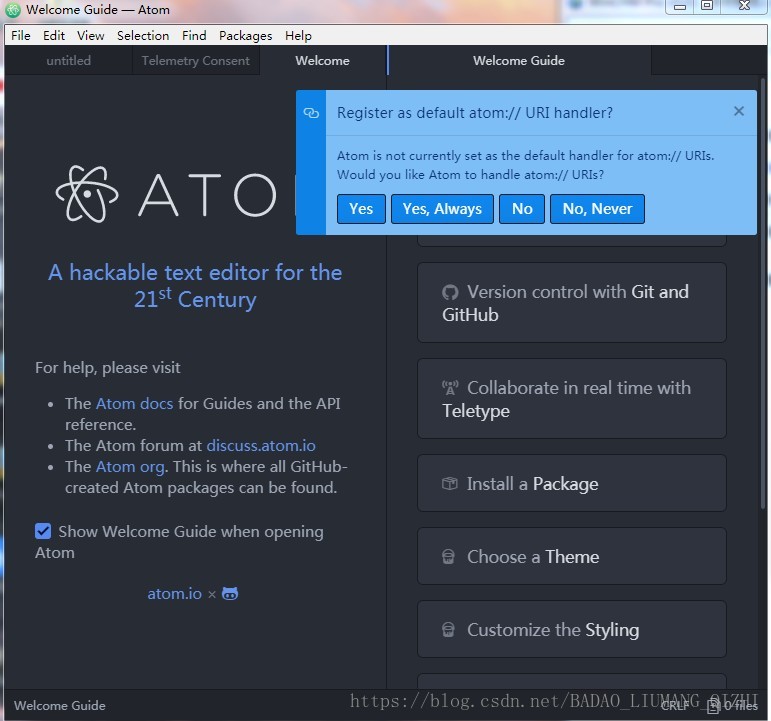Click the GitHub octocat icon beside atom.io
The image size is (771, 721).
pos(230,594)
